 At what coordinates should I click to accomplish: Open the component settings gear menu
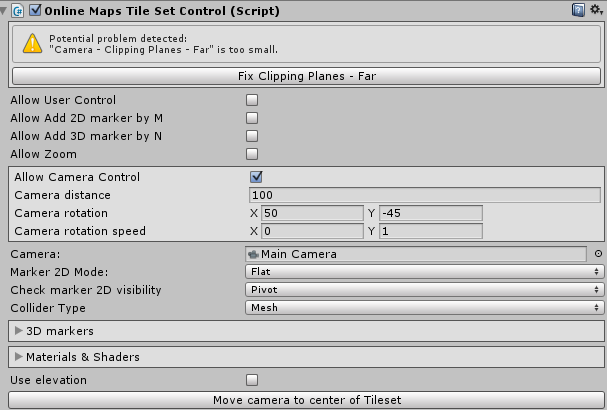coord(596,10)
